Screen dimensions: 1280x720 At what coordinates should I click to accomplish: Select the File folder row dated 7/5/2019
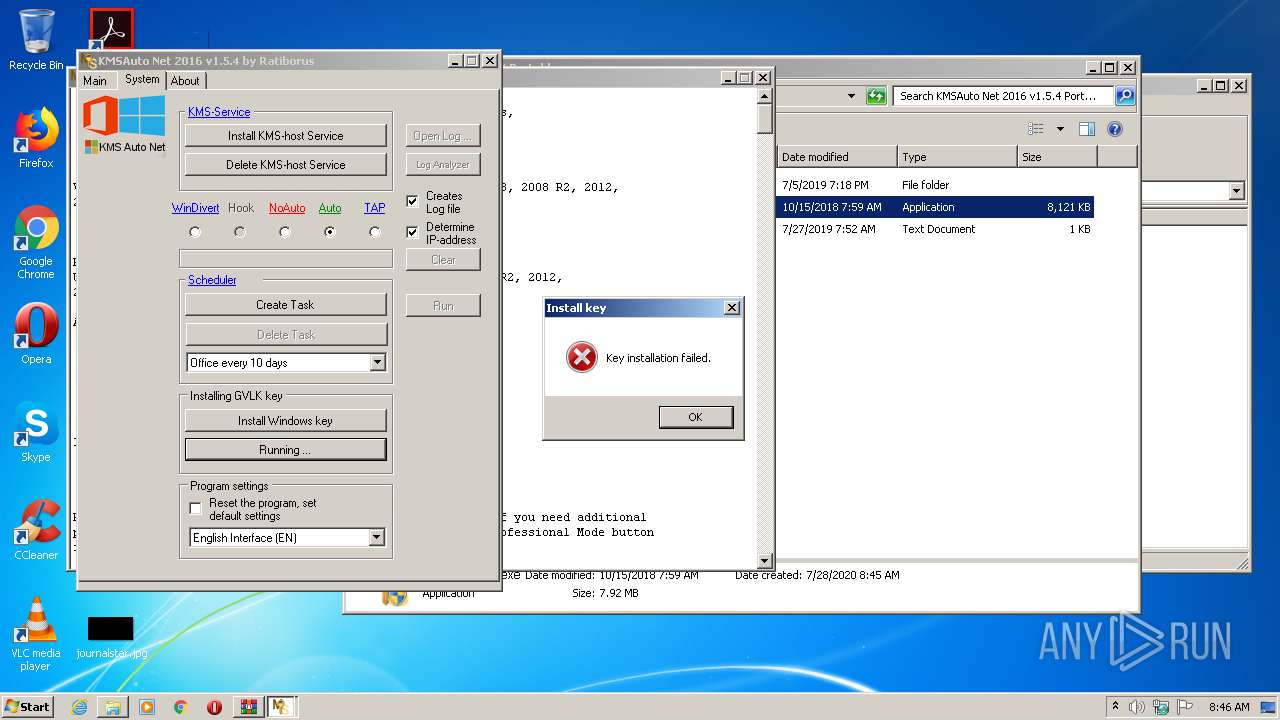pos(935,185)
